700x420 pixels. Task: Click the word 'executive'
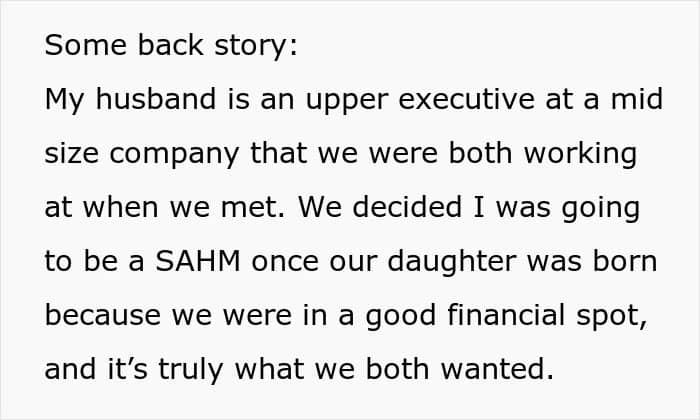(x=466, y=99)
